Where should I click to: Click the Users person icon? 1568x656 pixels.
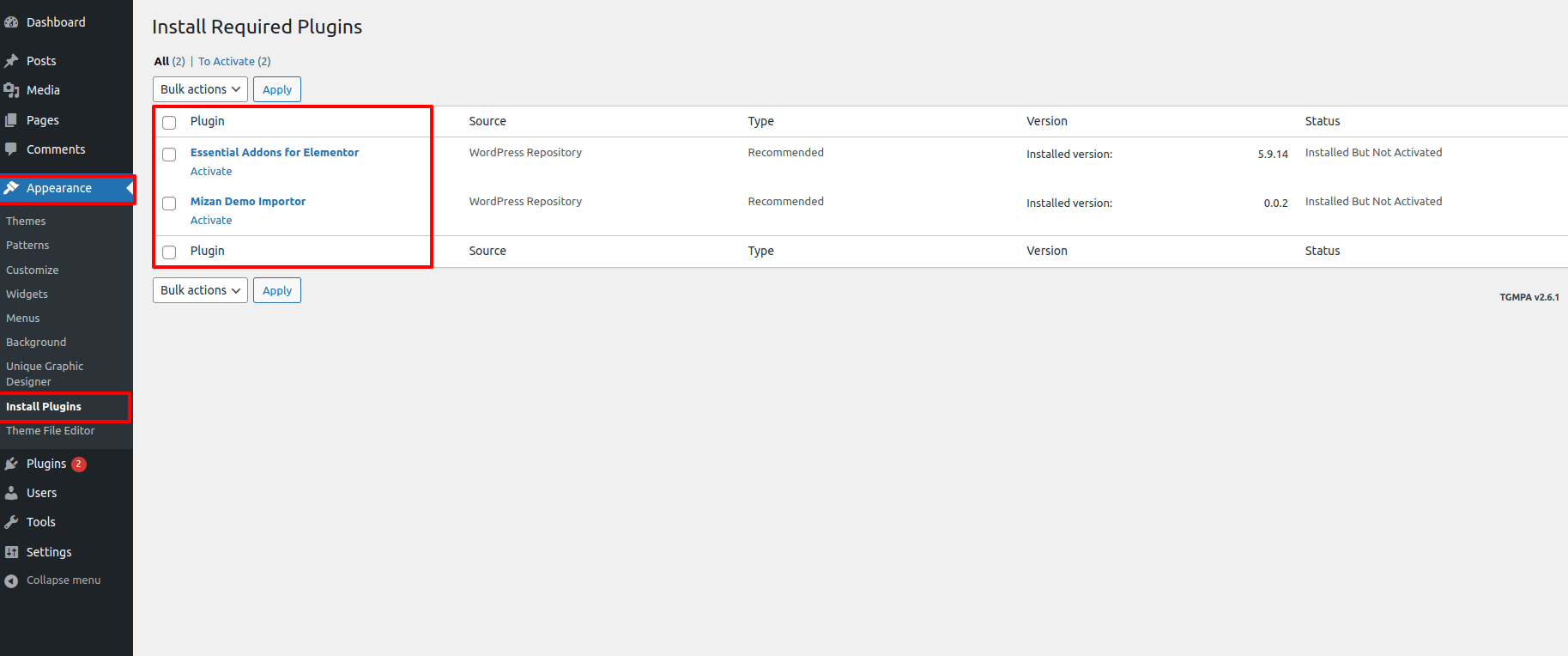pos(11,493)
